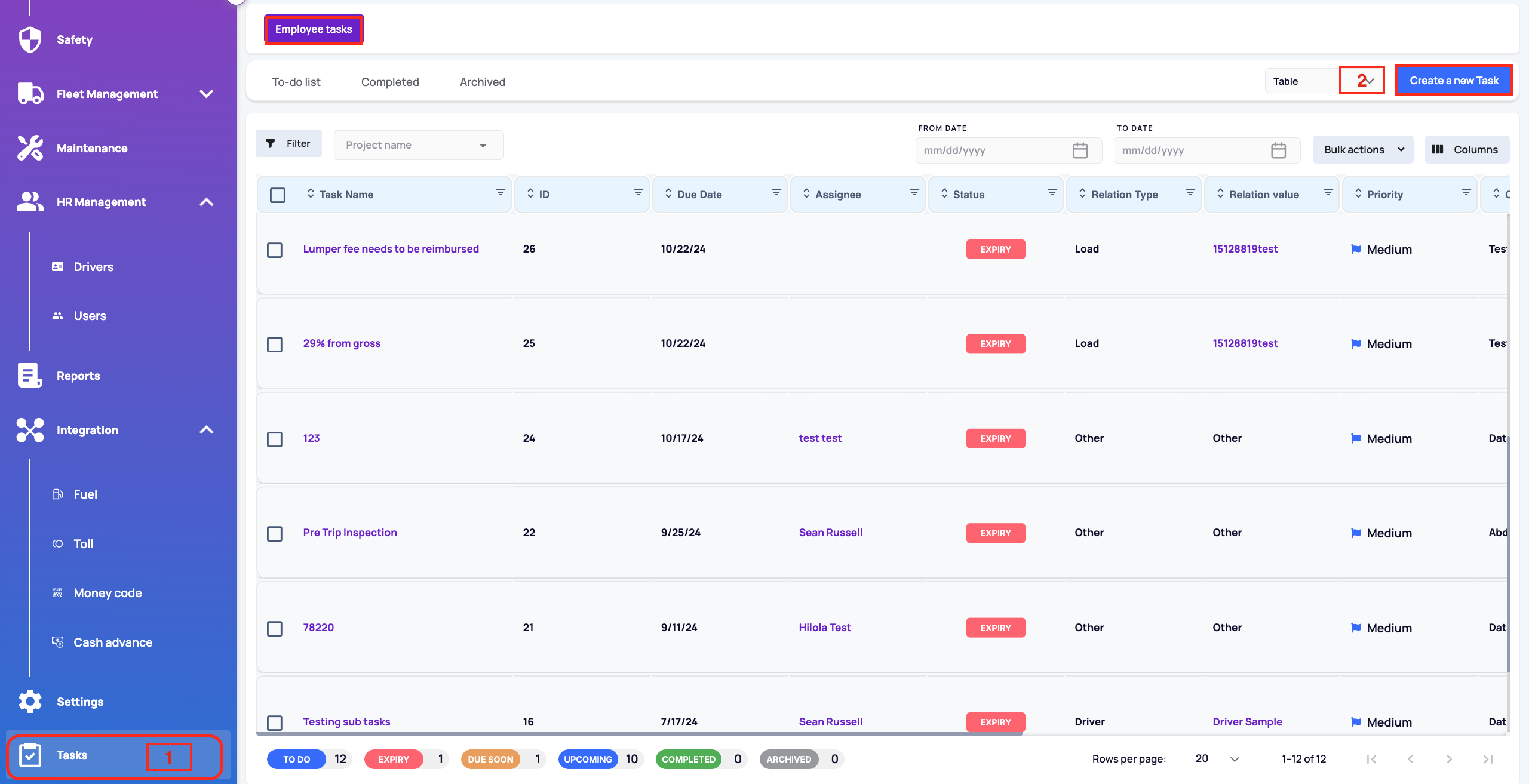Click the Fleet Management truck icon

point(30,94)
